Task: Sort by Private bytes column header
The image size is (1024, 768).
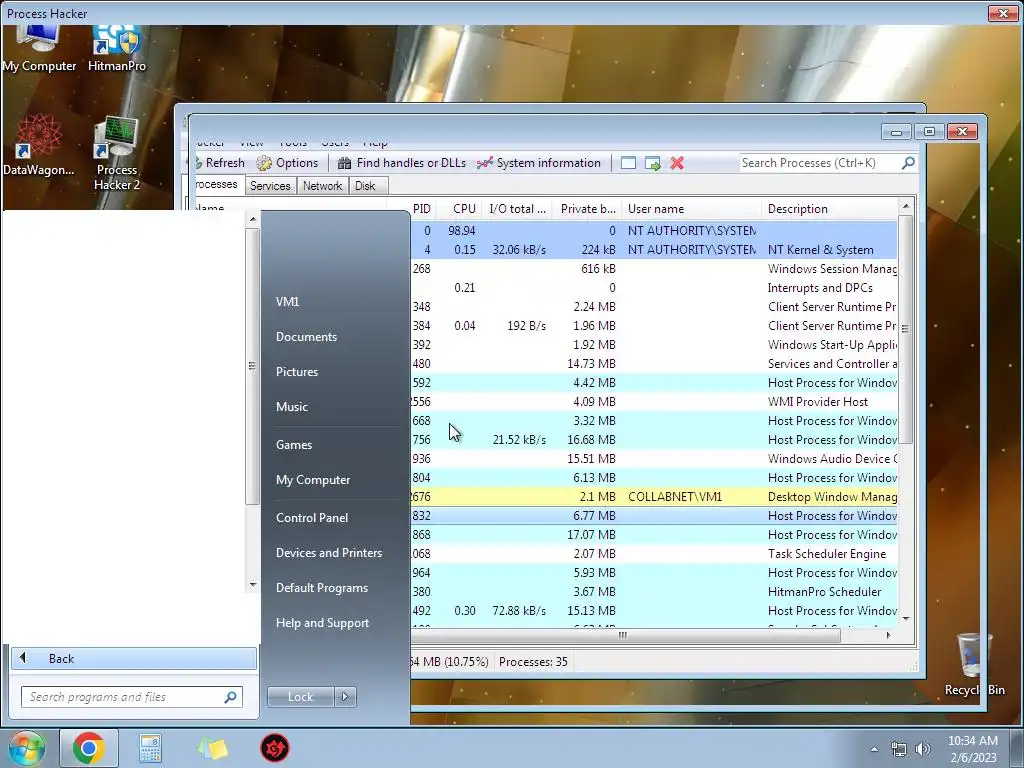Action: [587, 209]
